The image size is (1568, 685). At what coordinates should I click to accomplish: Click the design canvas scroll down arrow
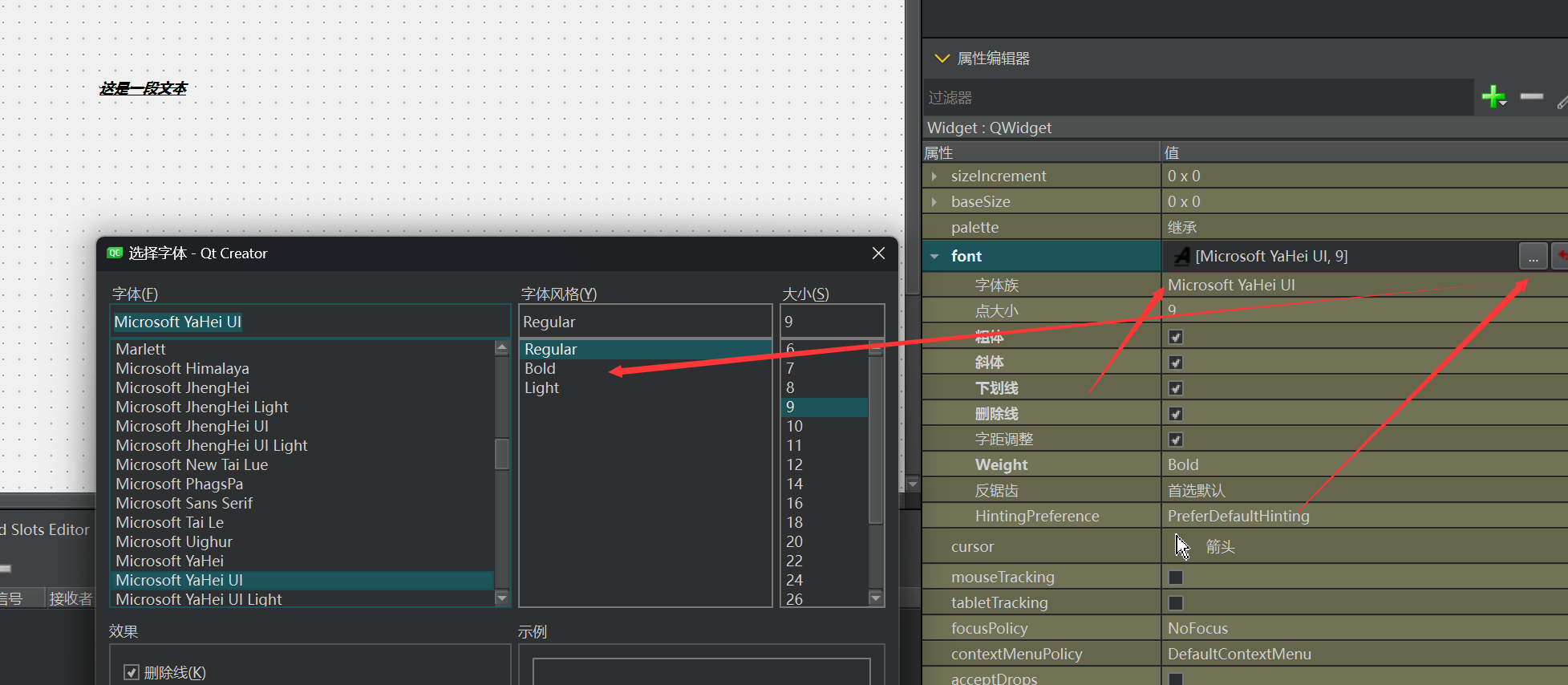coord(913,484)
